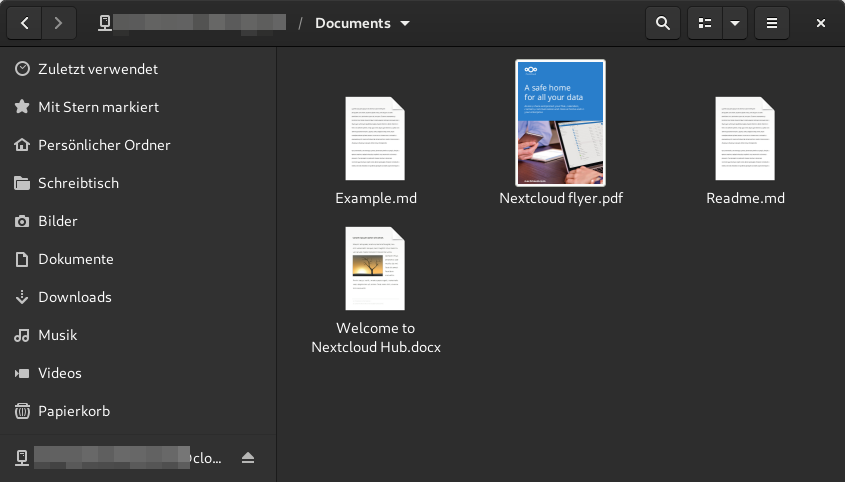Click the star icon for Mit Stern markiert

[x=22, y=107]
